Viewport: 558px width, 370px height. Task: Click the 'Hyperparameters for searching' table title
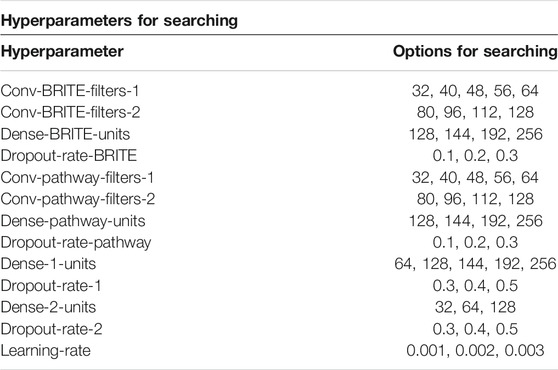[119, 21]
